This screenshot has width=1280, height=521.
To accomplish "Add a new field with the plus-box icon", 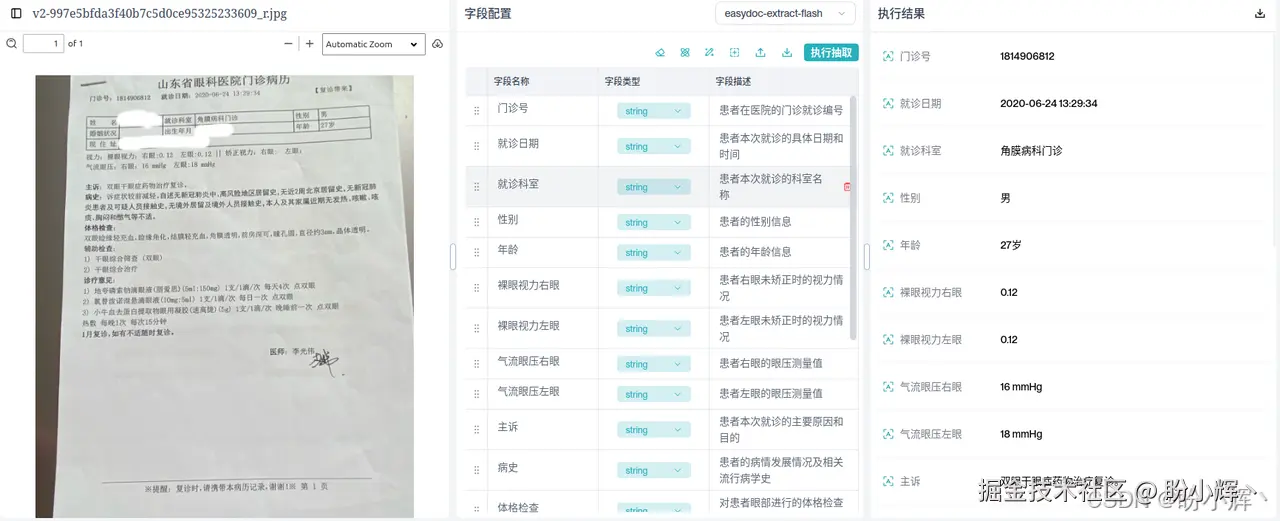I will click(x=735, y=53).
